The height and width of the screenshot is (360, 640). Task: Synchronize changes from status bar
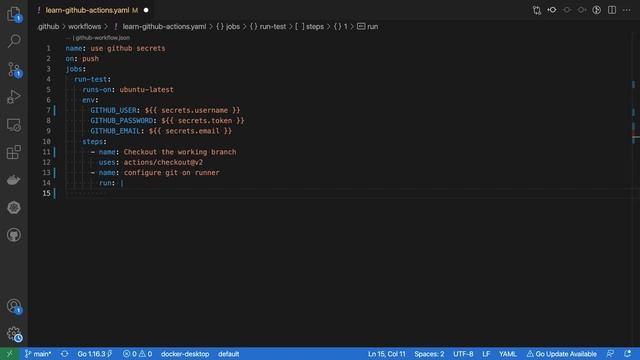(x=64, y=354)
